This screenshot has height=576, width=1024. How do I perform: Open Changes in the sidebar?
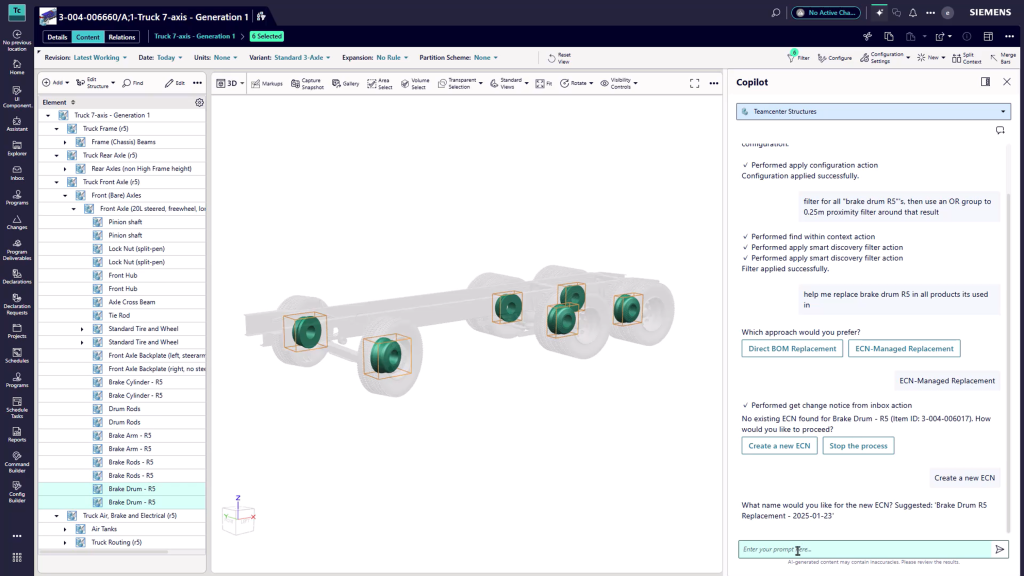click(x=17, y=223)
